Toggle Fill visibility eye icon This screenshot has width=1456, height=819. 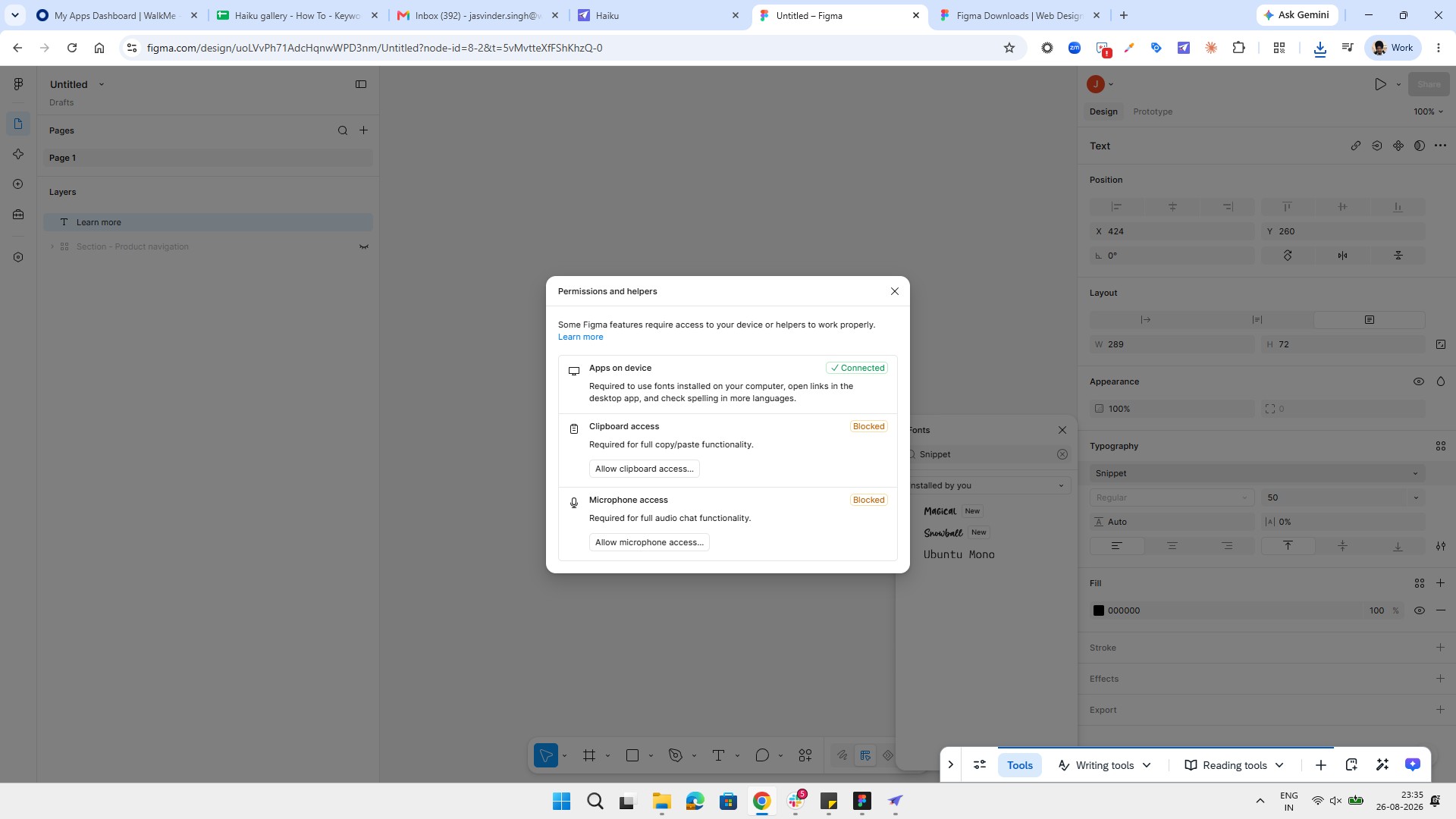point(1419,610)
